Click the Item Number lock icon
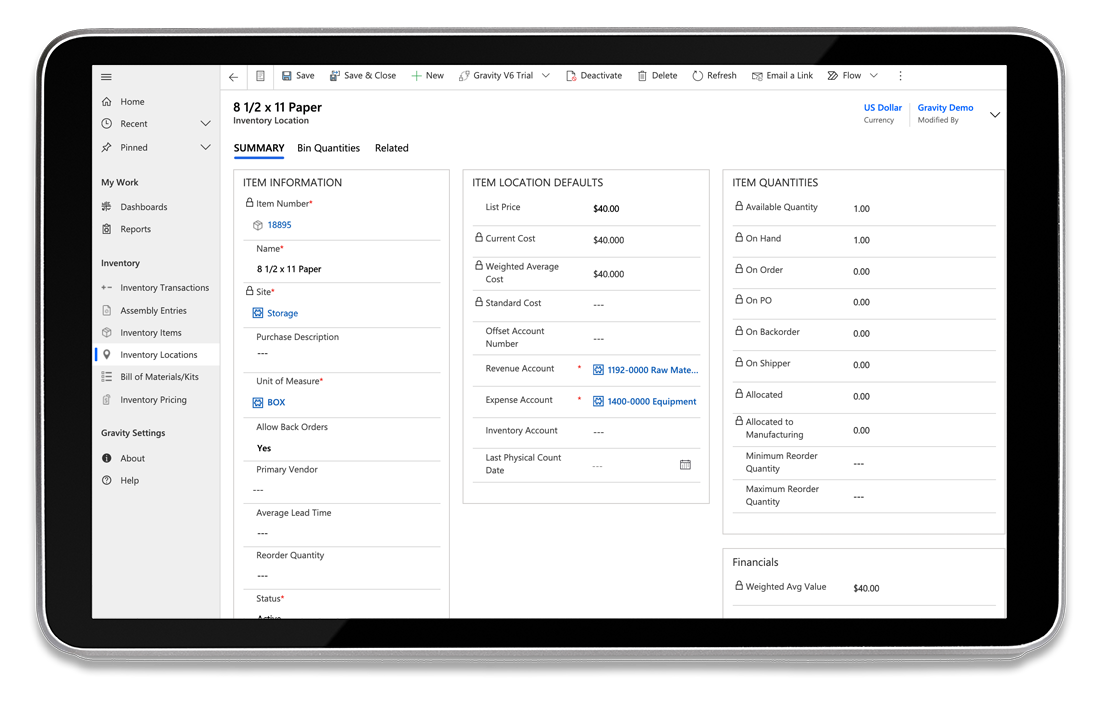This screenshot has width=1100, height=720. [249, 203]
